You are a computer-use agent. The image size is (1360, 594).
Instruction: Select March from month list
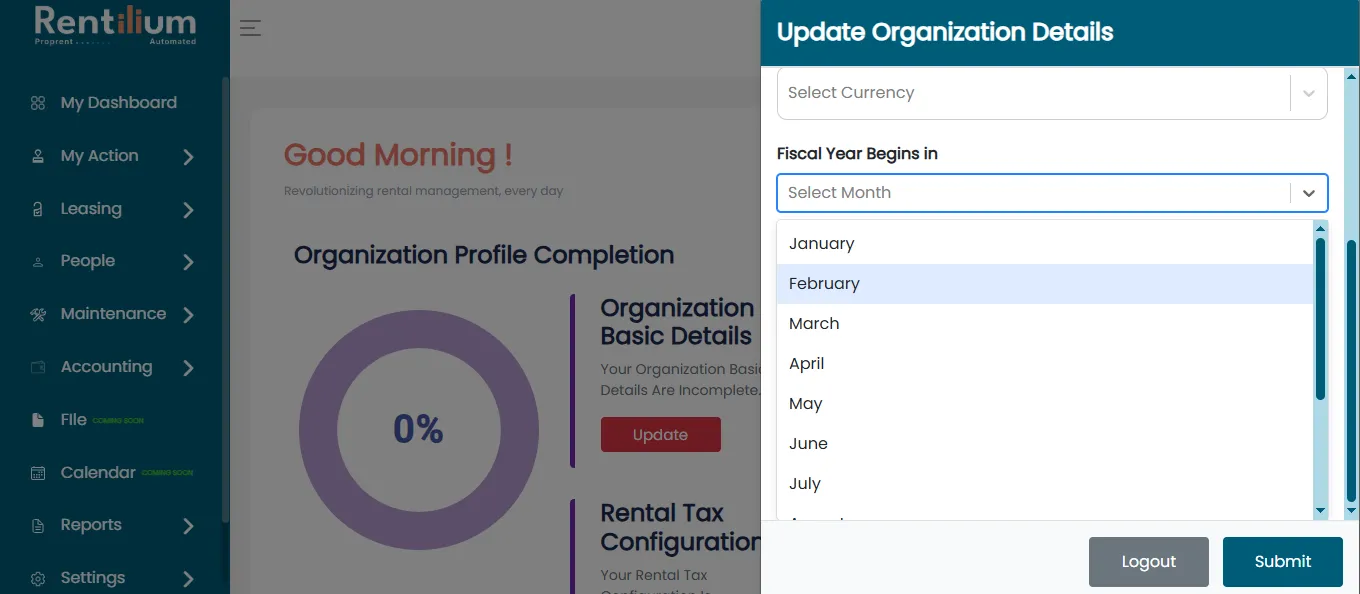1045,324
